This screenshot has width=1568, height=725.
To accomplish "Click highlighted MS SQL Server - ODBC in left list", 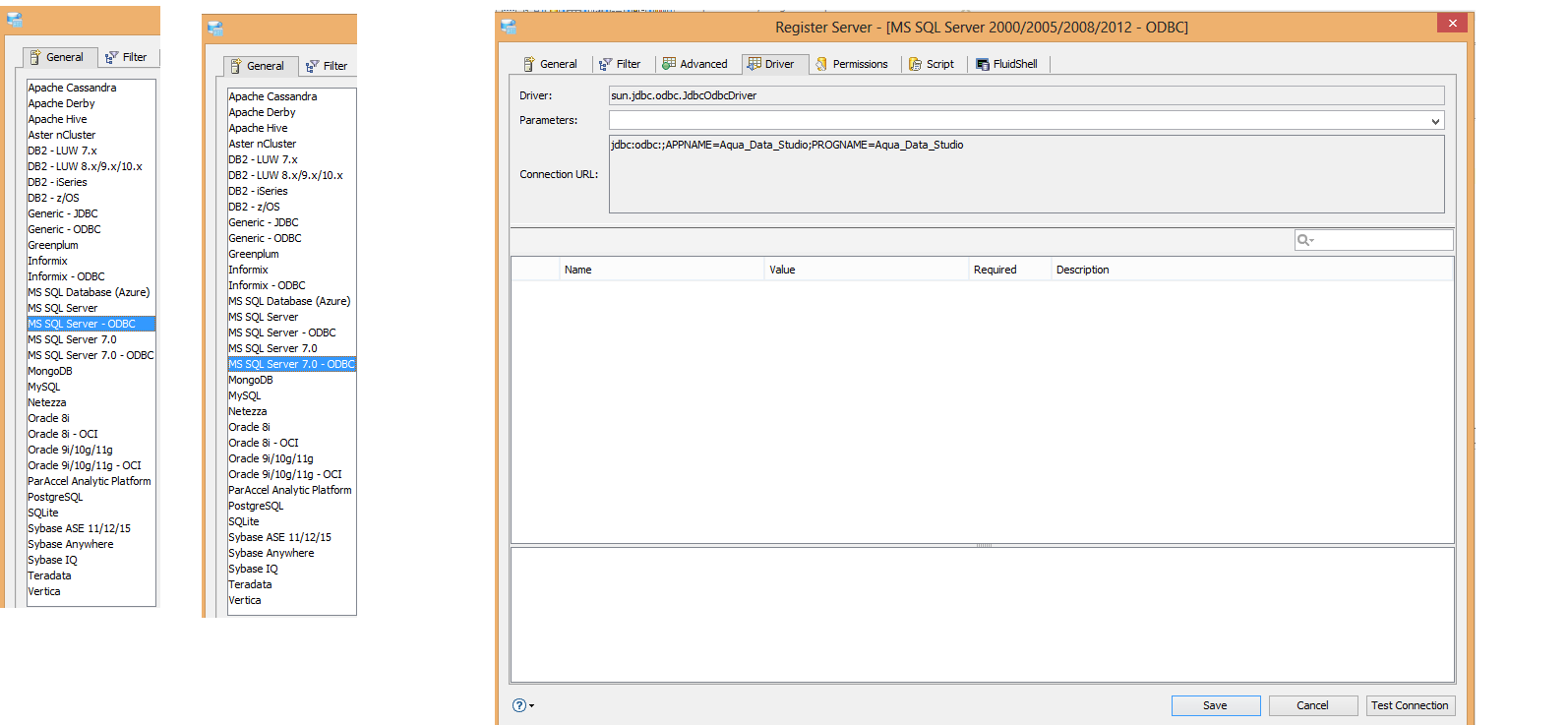I will pyautogui.click(x=90, y=324).
